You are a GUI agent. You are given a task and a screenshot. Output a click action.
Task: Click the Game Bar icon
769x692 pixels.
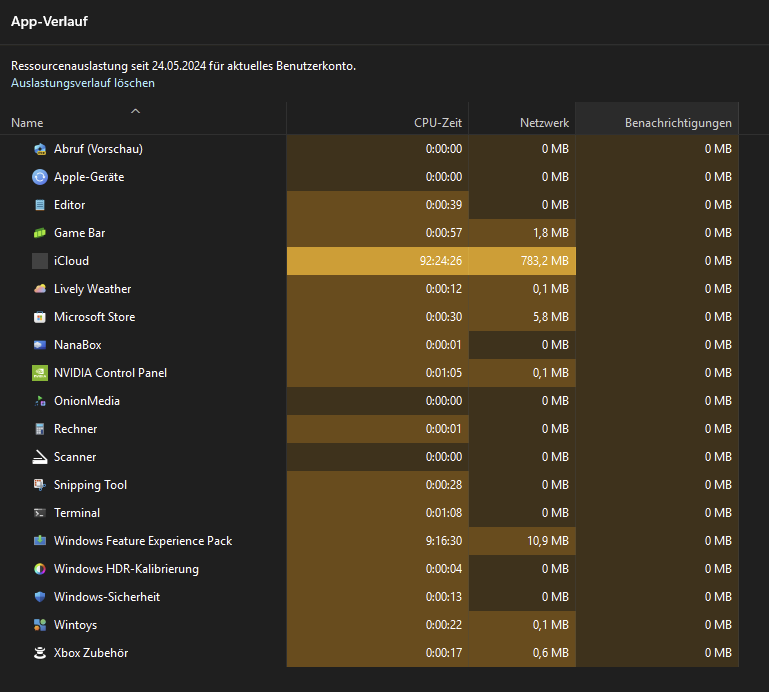coord(40,233)
